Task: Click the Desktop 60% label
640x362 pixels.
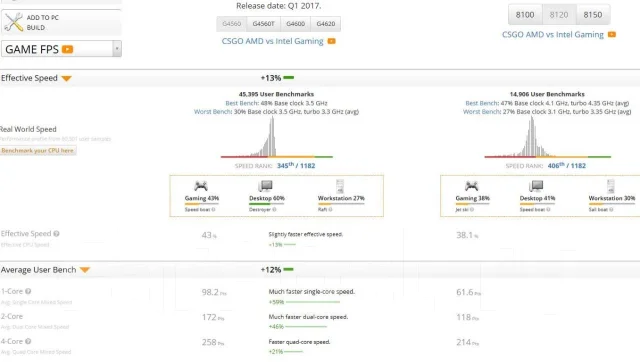Action: (x=267, y=198)
